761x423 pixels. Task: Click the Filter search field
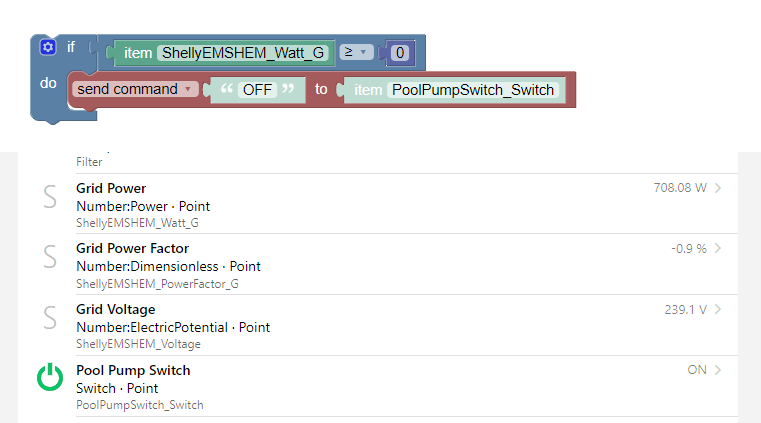(x=300, y=161)
